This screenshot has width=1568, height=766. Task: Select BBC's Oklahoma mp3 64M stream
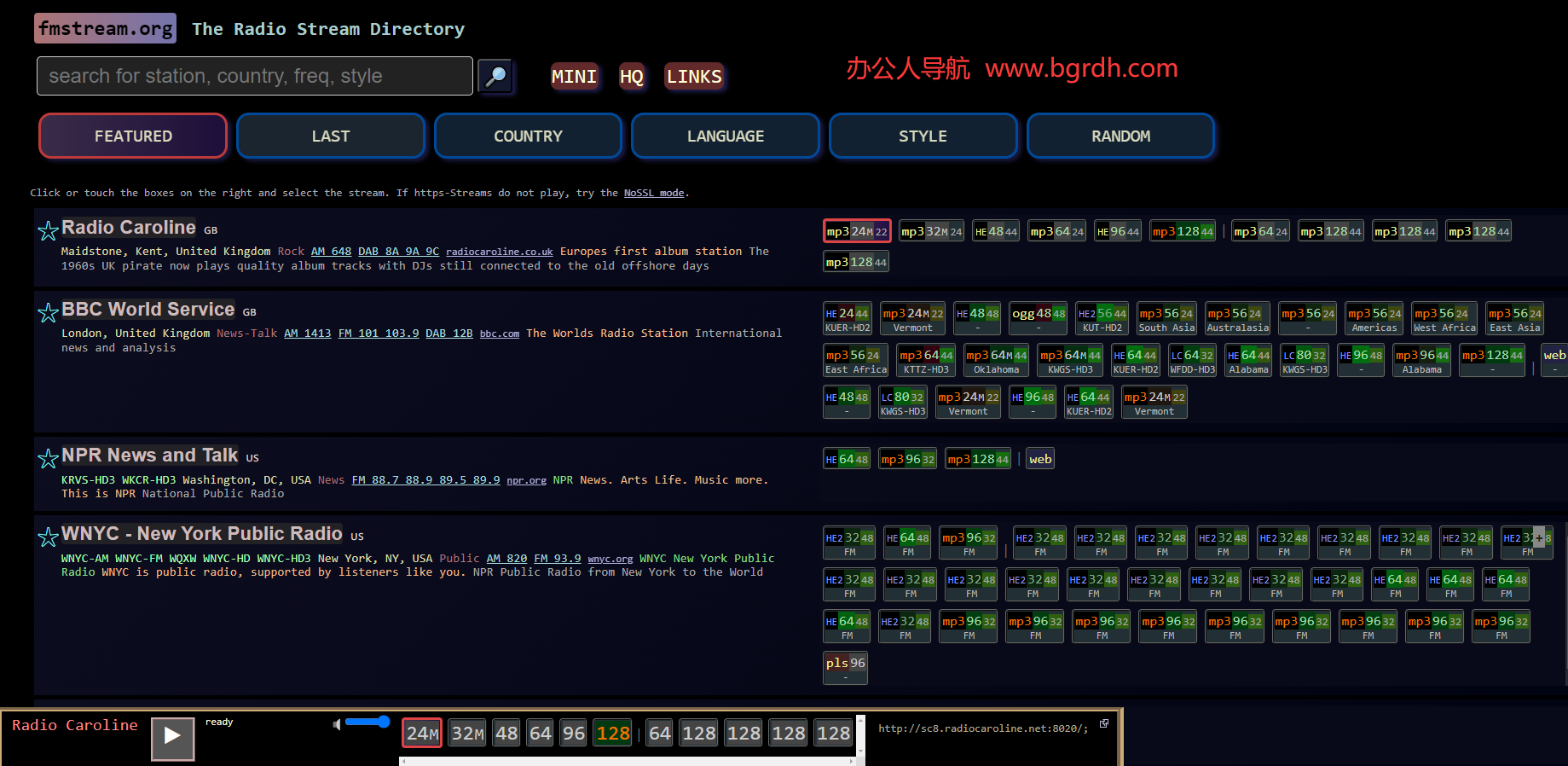(x=997, y=360)
